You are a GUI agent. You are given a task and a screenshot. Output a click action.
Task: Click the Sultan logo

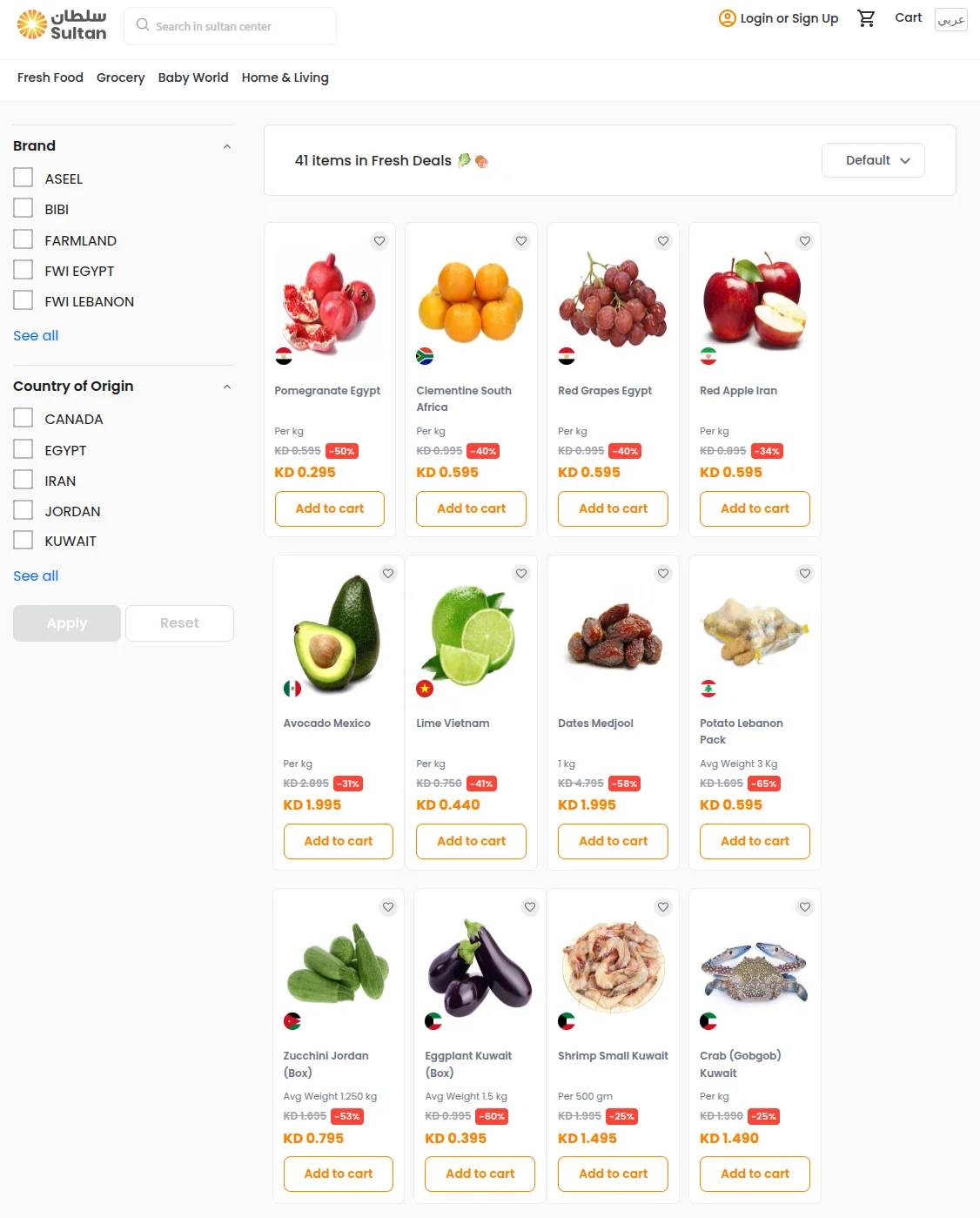coord(62,25)
